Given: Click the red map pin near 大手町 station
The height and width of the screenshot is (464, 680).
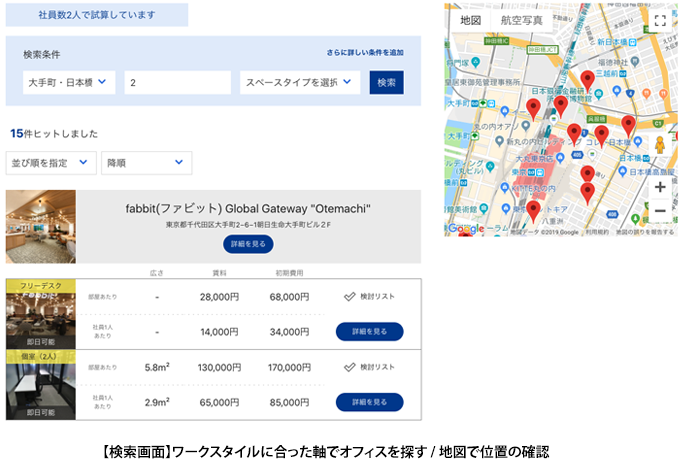Looking at the screenshot, I should click(533, 109).
